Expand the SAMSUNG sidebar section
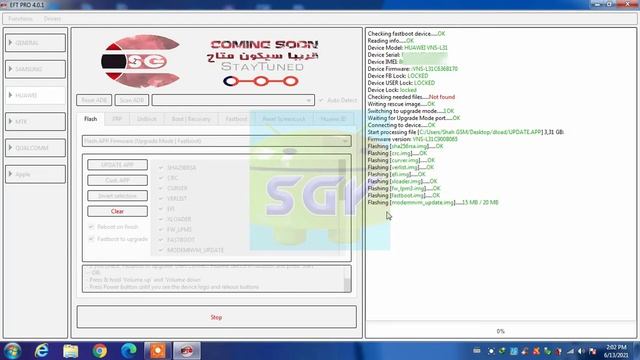 36,69
